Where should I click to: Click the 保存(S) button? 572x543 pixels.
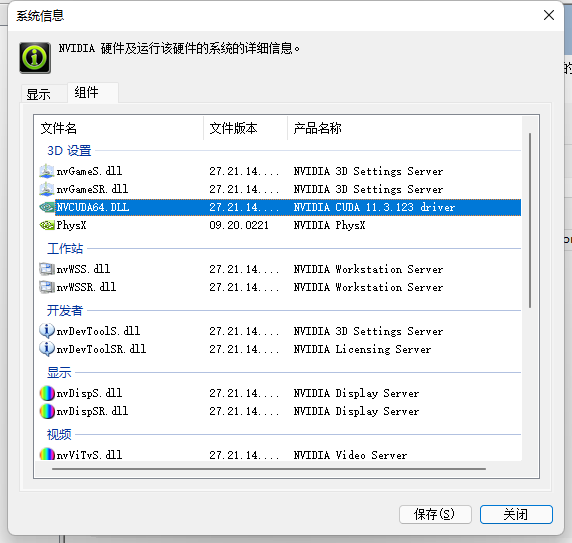tap(435, 515)
